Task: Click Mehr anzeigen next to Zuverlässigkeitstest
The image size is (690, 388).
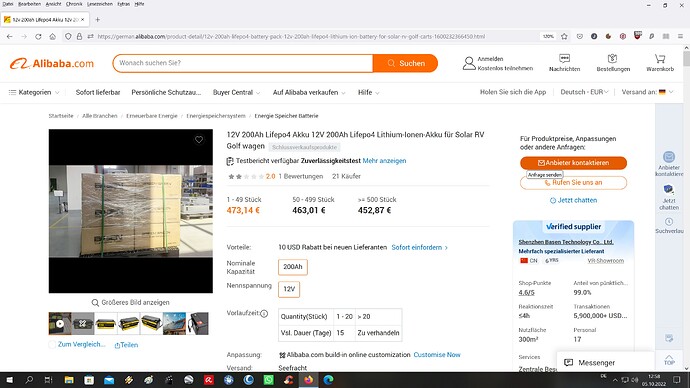Action: click(x=384, y=161)
